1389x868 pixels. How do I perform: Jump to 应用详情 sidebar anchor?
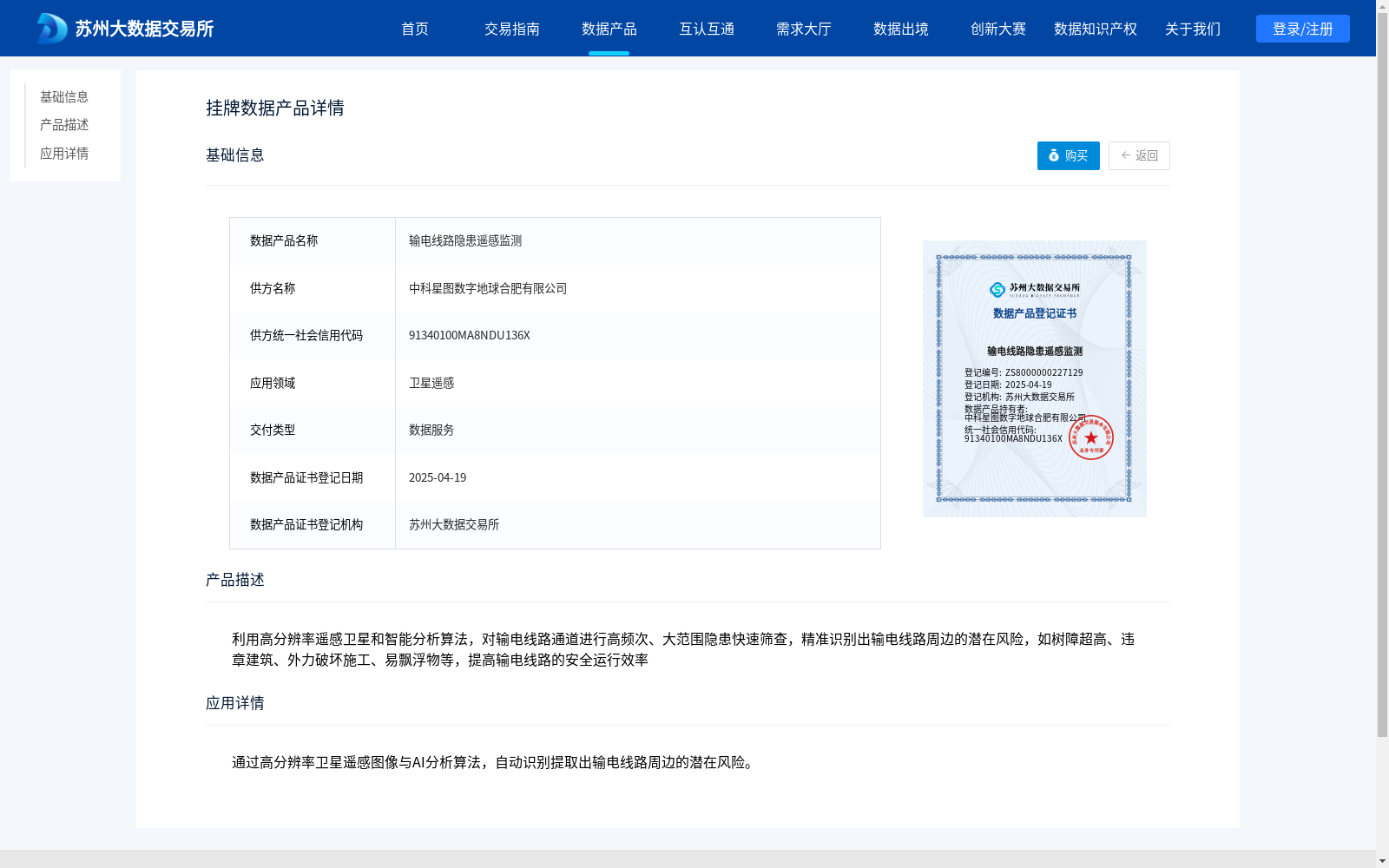coord(64,154)
